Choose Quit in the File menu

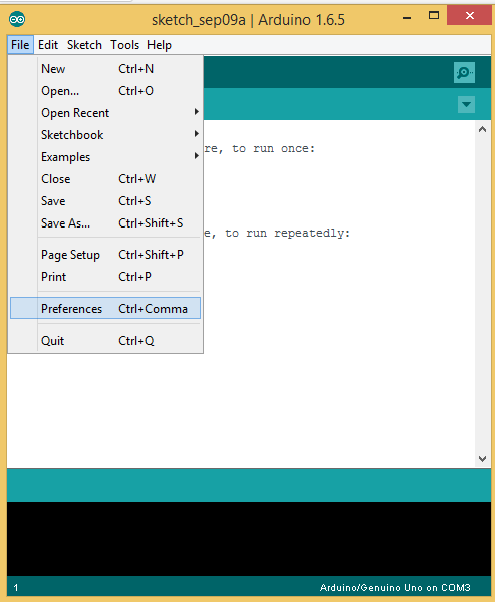(105, 341)
